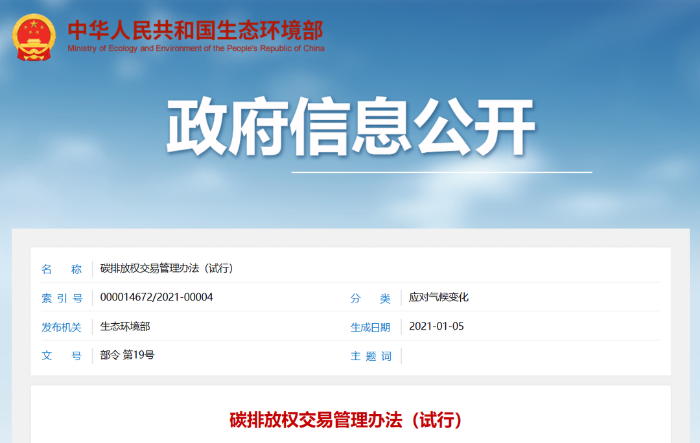700x443 pixels.
Task: Select the 文号 field label
Action: [61, 356]
